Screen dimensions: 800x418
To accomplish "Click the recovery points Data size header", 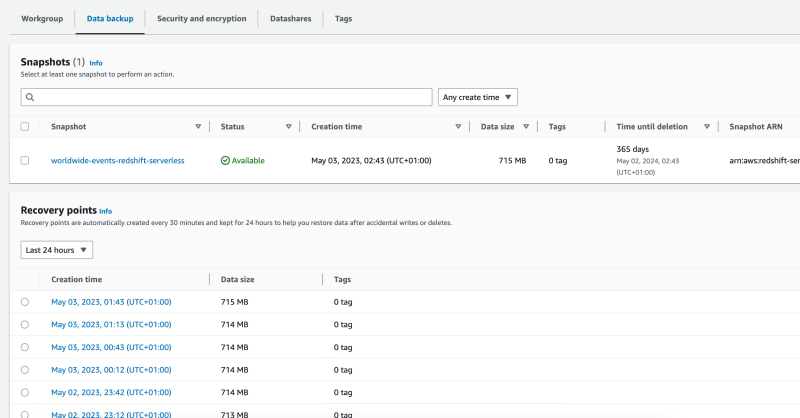I will tap(237, 279).
